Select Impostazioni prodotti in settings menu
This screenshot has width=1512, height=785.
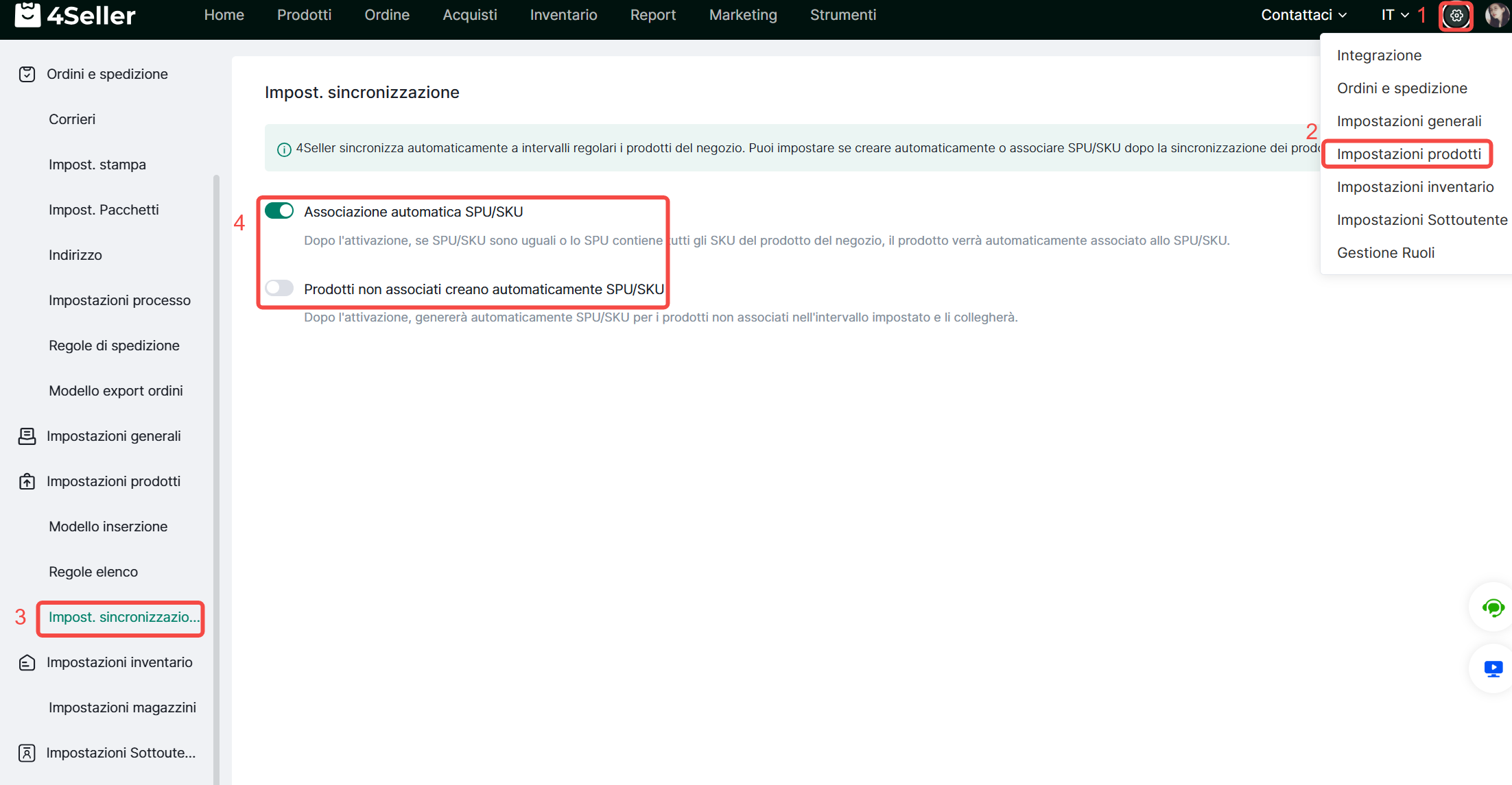[x=1408, y=154]
